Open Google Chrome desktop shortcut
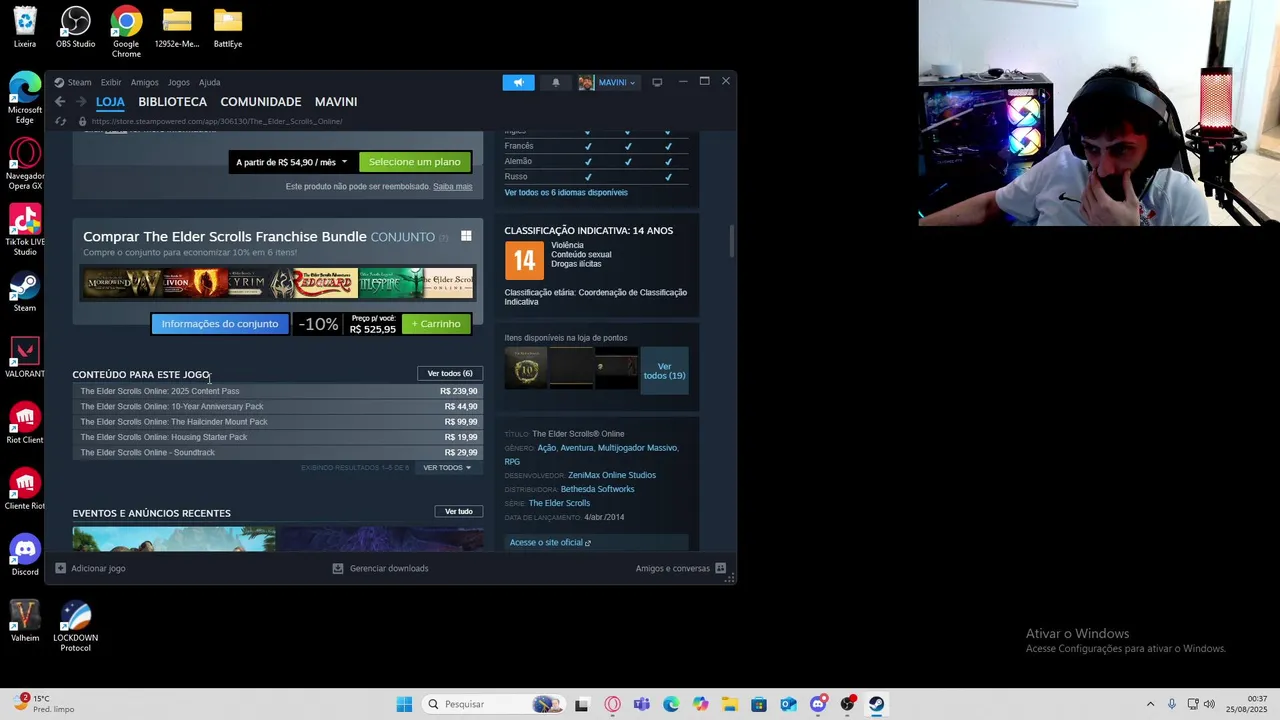1280x720 pixels. click(x=126, y=32)
